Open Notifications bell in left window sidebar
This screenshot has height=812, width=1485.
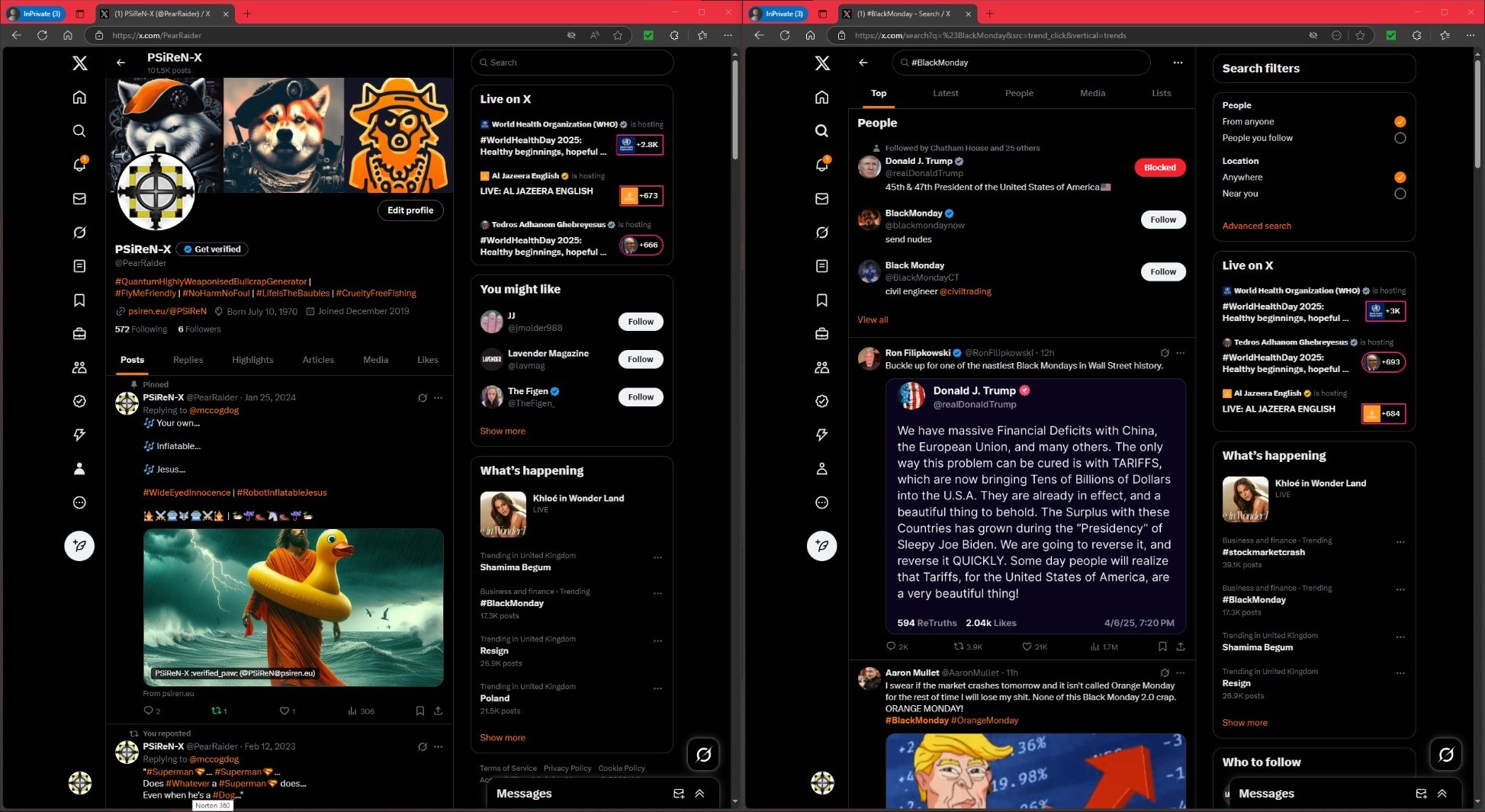[79, 165]
